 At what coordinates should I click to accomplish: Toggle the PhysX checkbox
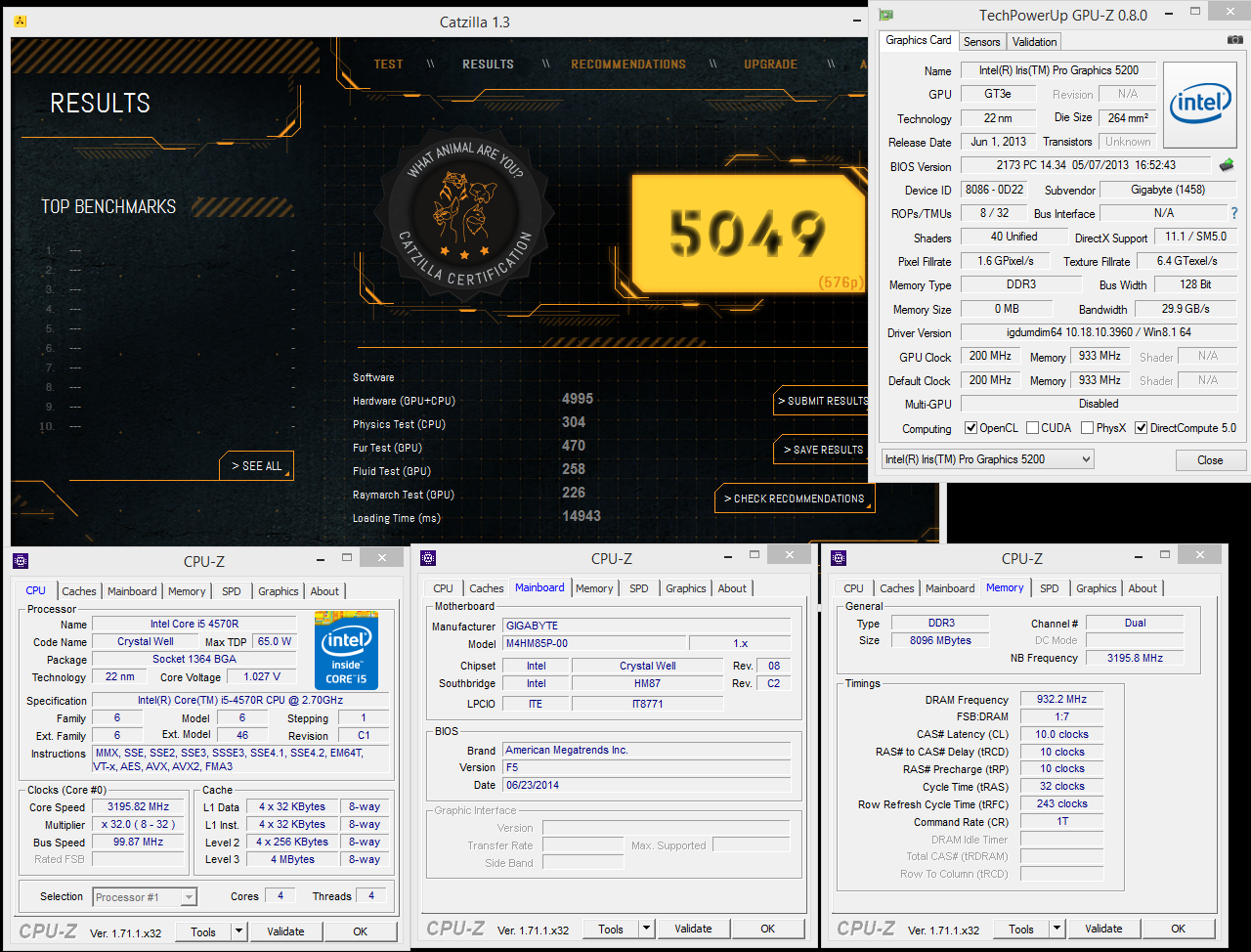(x=1087, y=428)
